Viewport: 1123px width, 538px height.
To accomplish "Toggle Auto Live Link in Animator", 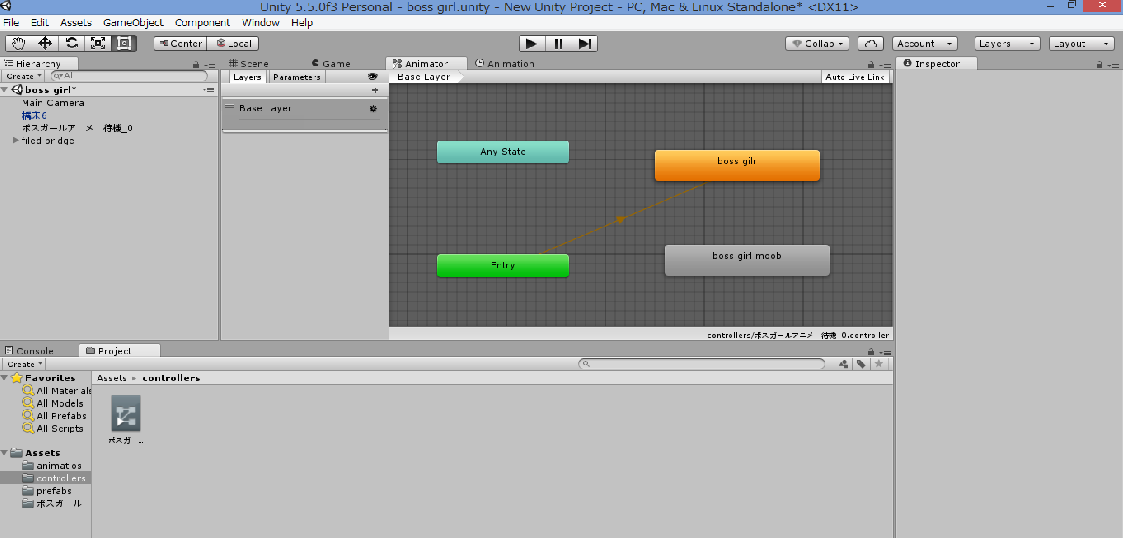I will [855, 77].
